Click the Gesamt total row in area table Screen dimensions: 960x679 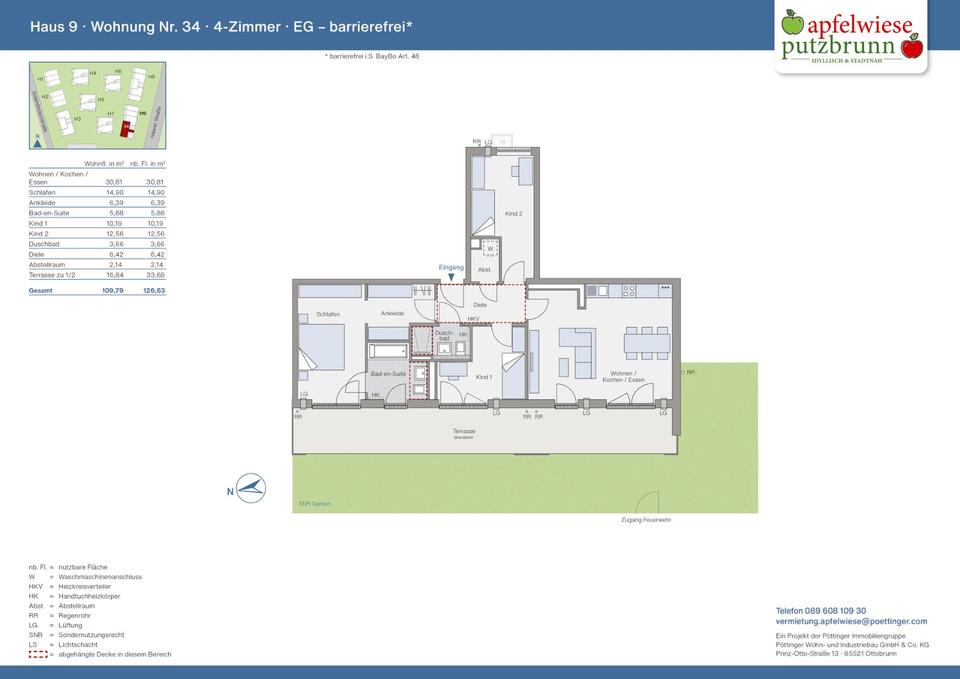(97, 290)
